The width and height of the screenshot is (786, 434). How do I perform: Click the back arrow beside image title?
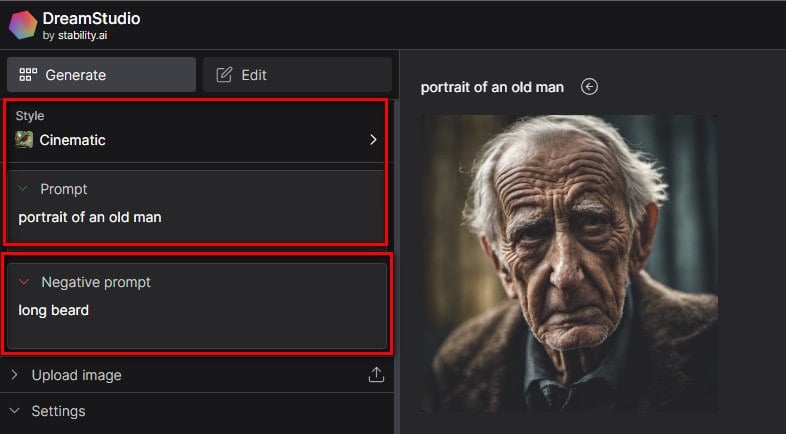click(x=590, y=87)
